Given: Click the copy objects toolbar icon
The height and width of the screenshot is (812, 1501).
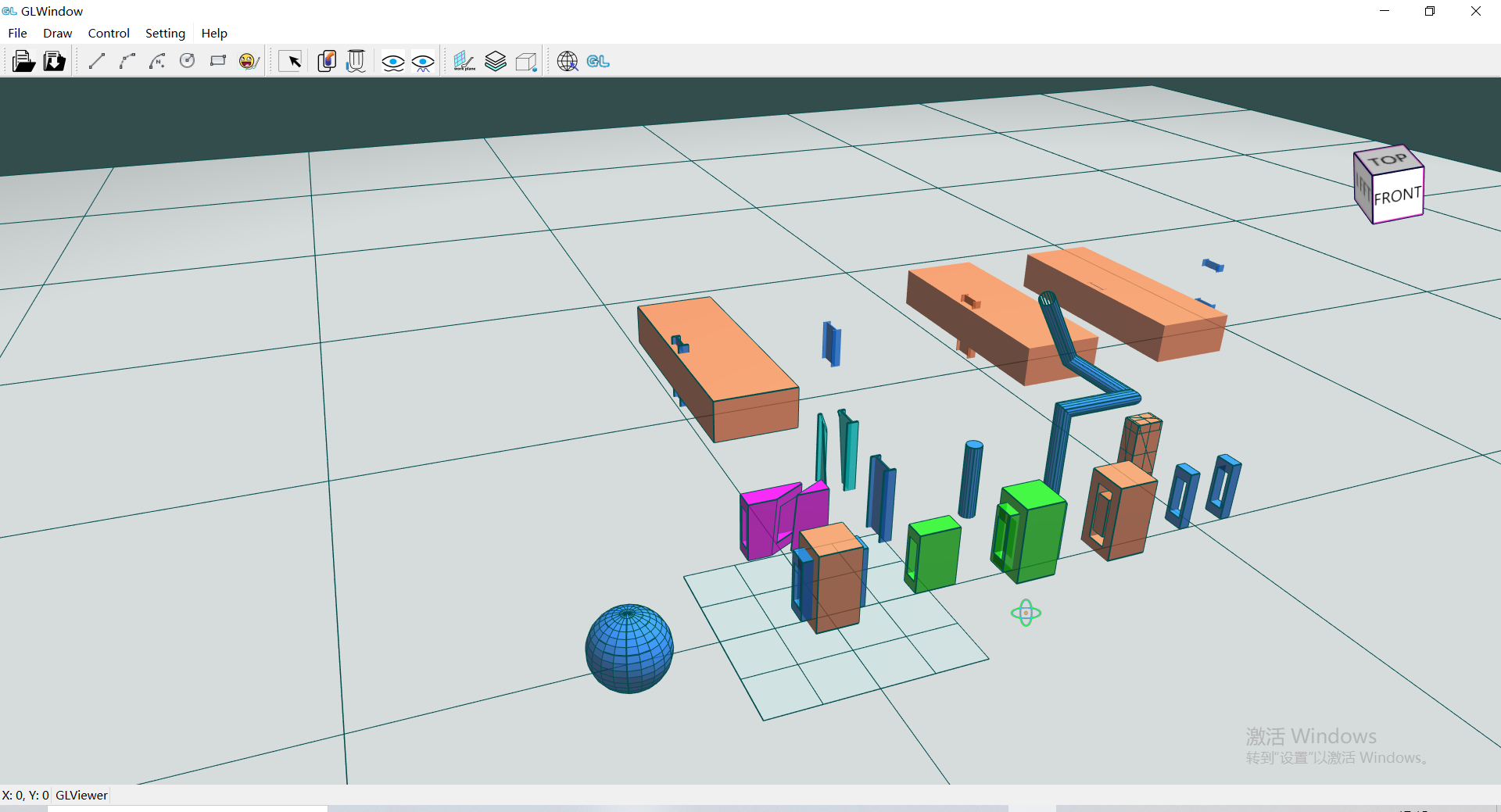Looking at the screenshot, I should point(327,61).
